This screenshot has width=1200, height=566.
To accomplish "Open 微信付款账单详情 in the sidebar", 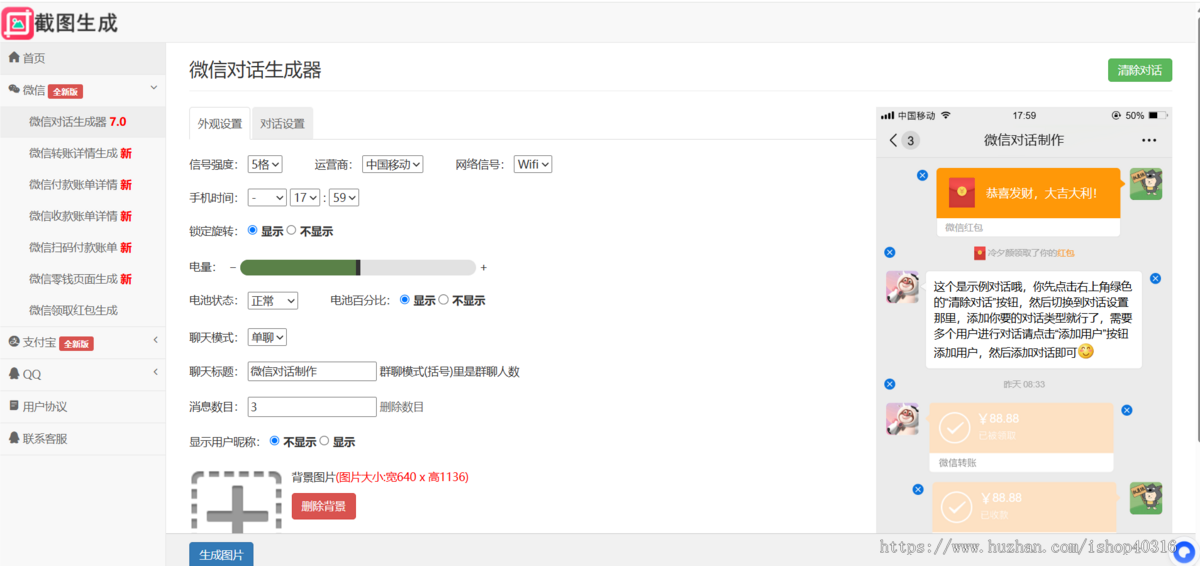I will tap(82, 184).
